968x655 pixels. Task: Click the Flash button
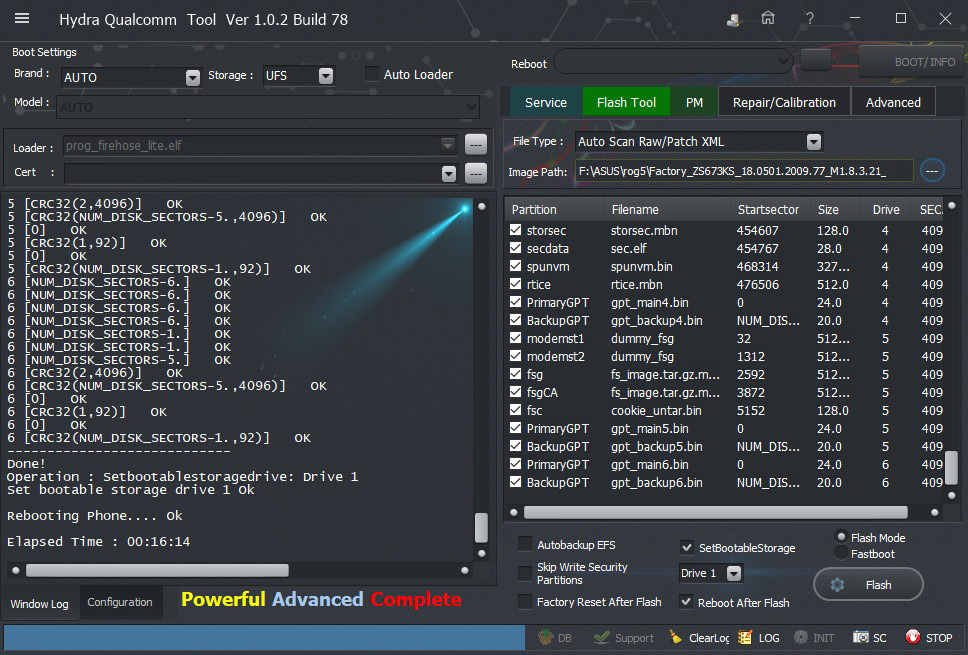[x=868, y=585]
